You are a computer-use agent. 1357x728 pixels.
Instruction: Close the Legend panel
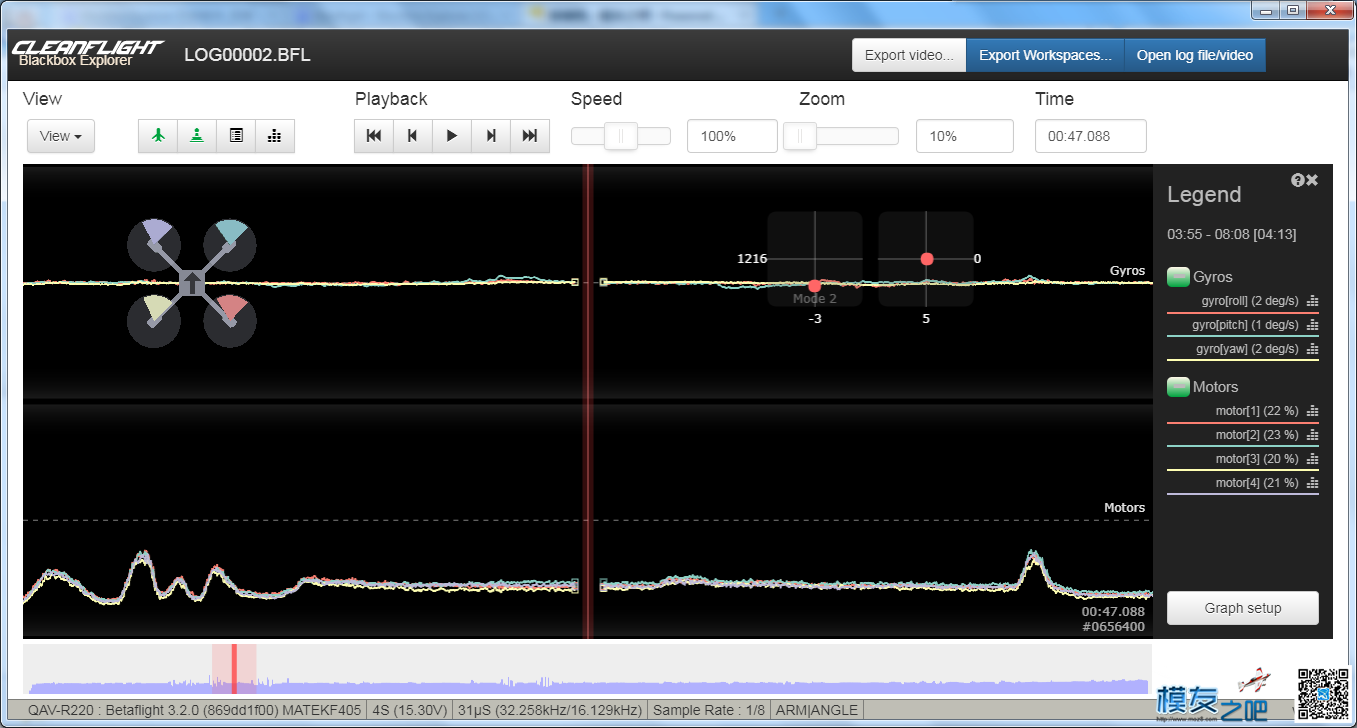tap(1312, 180)
